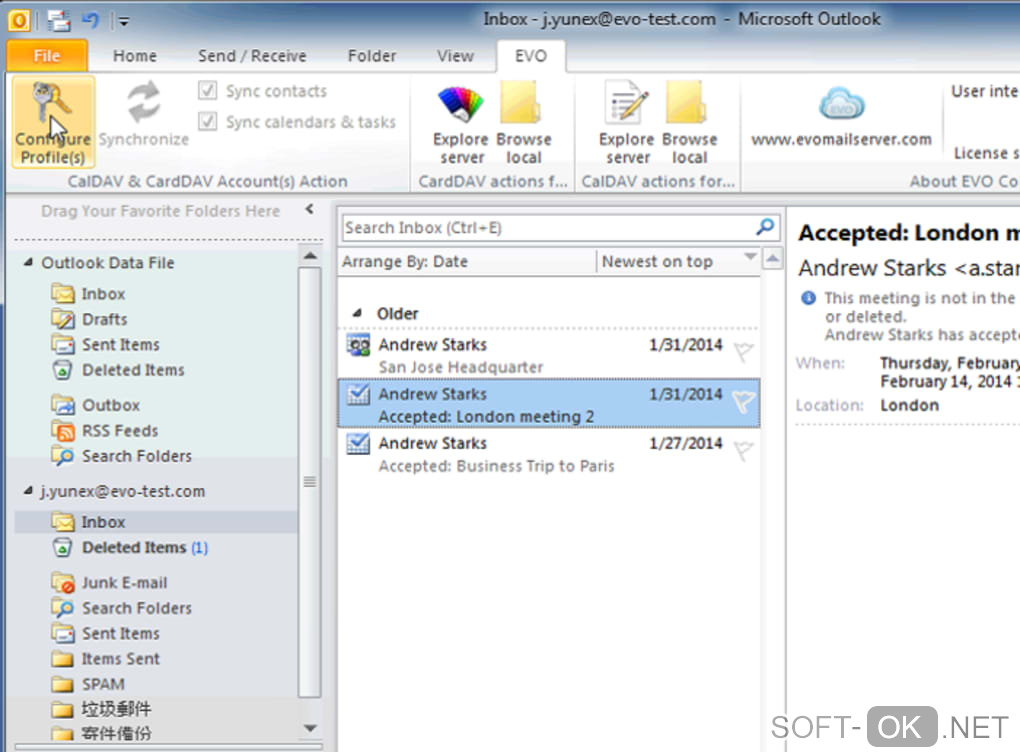Switch to the Home tab
The image size is (1020, 752).
coord(135,56)
